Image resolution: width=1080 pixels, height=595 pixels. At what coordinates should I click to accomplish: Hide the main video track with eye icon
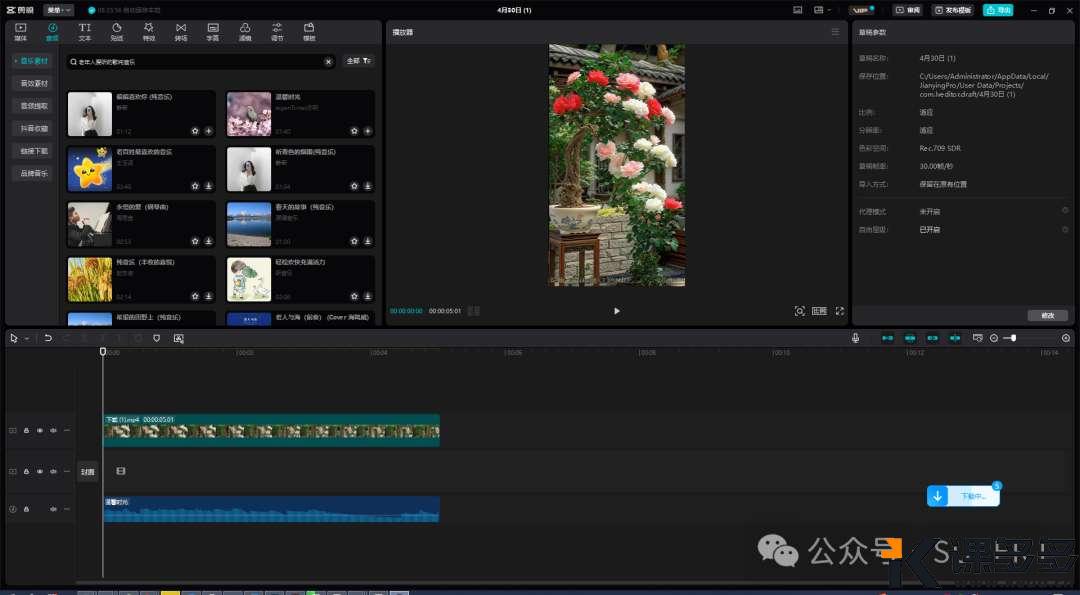40,430
